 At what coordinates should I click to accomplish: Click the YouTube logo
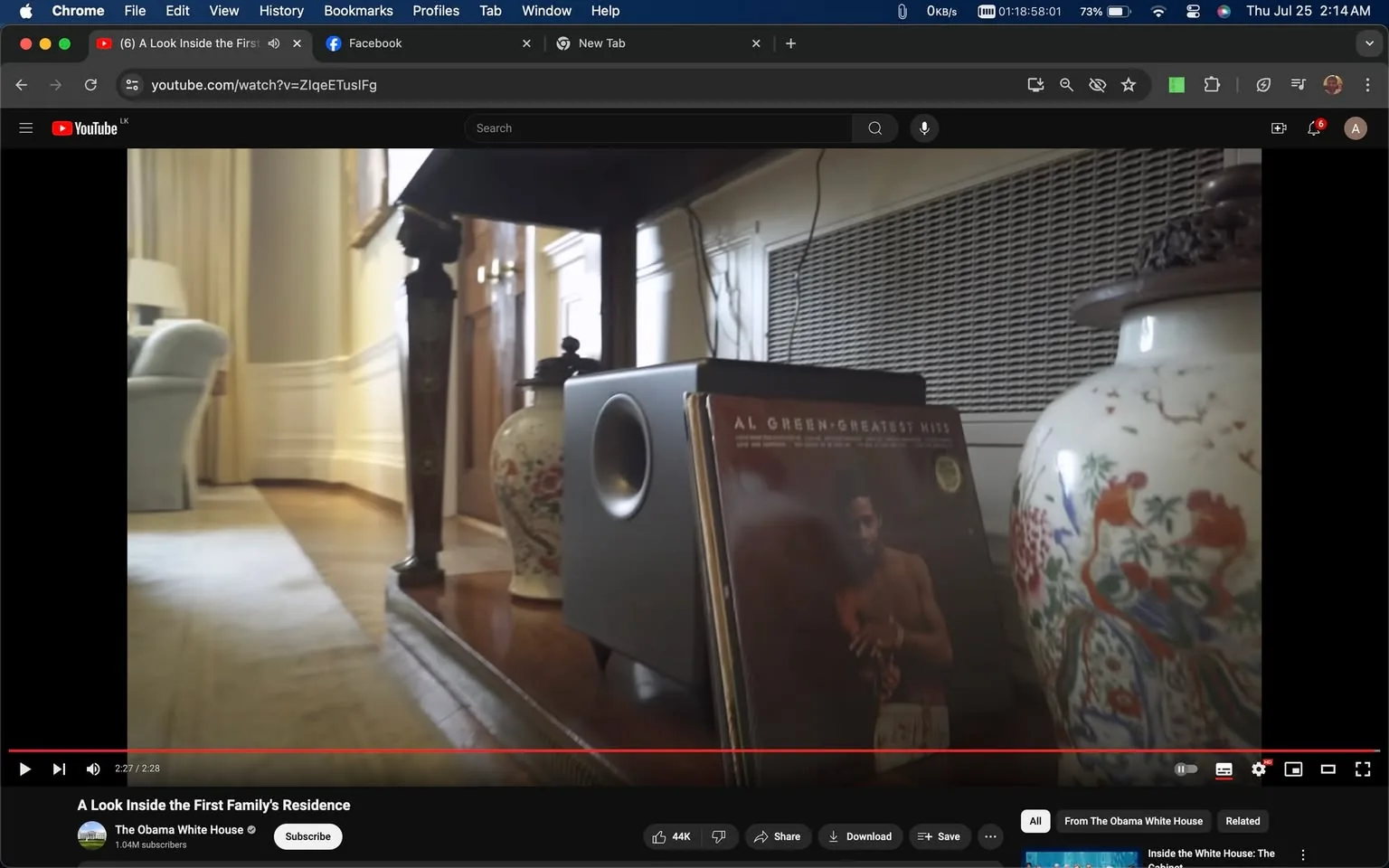[x=86, y=127]
